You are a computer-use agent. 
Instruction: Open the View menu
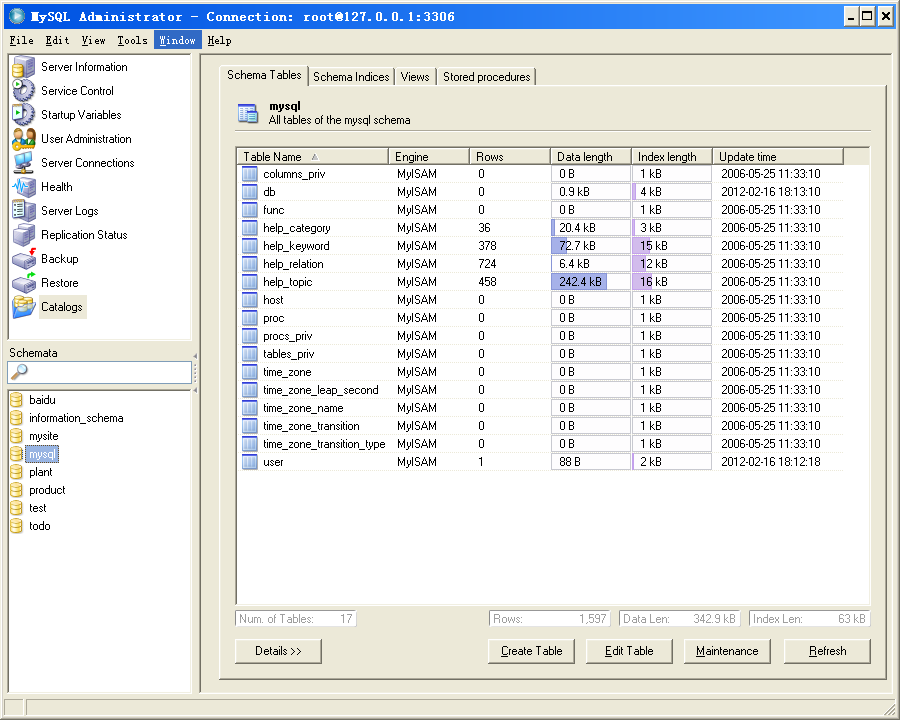tap(94, 40)
